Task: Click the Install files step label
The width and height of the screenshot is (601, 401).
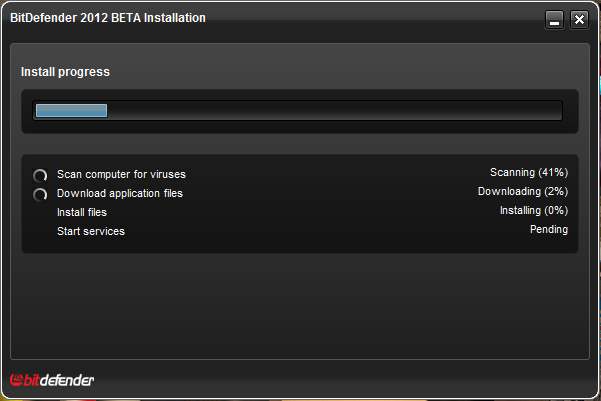Action: click(x=82, y=212)
